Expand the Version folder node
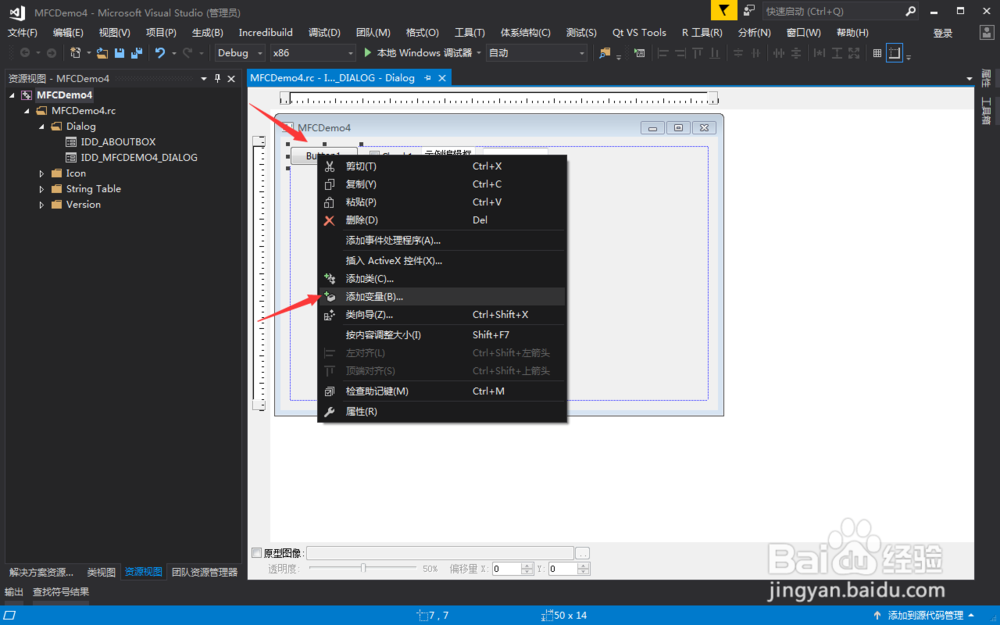The height and width of the screenshot is (625, 1000). click(x=41, y=205)
